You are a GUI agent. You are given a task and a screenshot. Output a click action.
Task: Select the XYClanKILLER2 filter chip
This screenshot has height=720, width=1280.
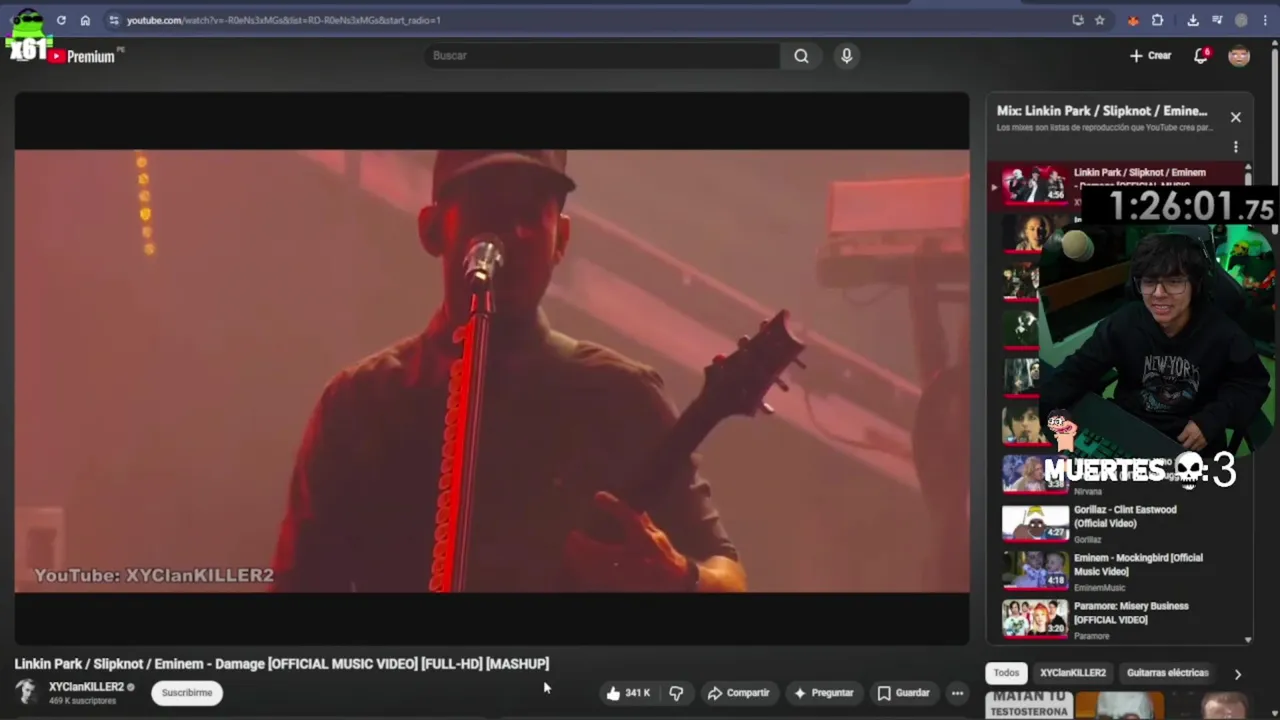[1073, 673]
